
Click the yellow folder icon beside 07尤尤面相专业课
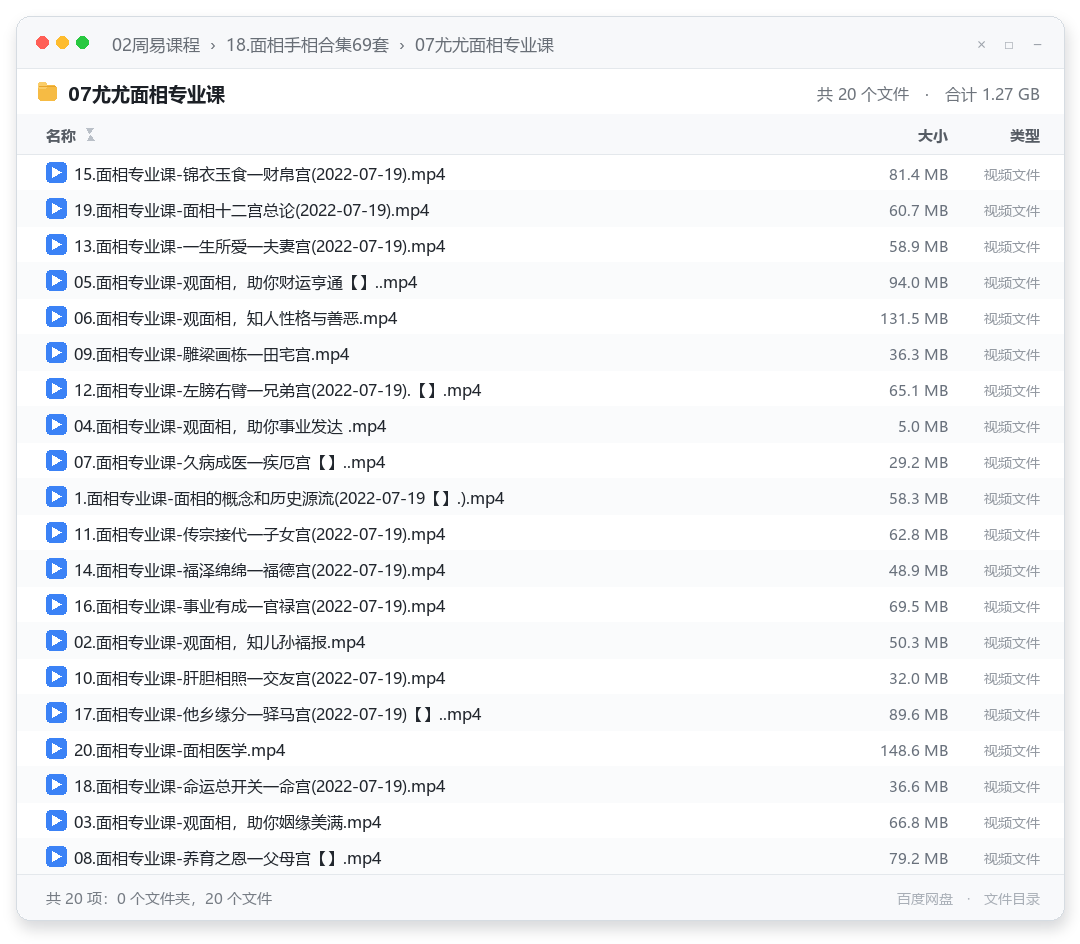(x=48, y=92)
